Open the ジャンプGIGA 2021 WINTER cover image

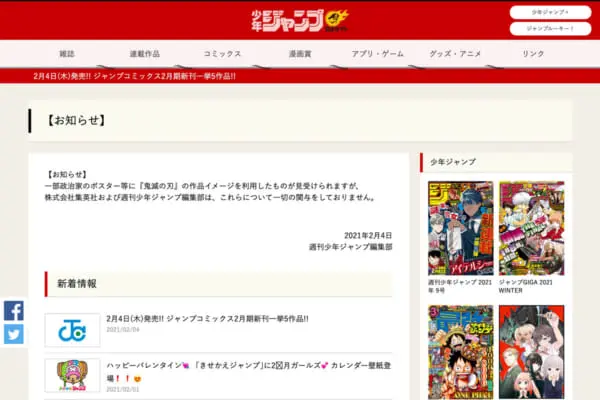pos(532,228)
